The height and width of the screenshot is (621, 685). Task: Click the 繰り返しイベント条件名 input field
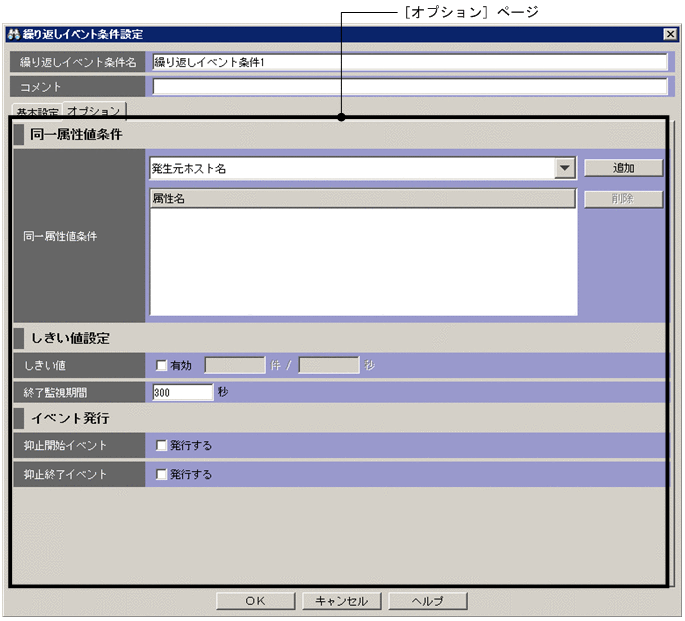tap(410, 62)
